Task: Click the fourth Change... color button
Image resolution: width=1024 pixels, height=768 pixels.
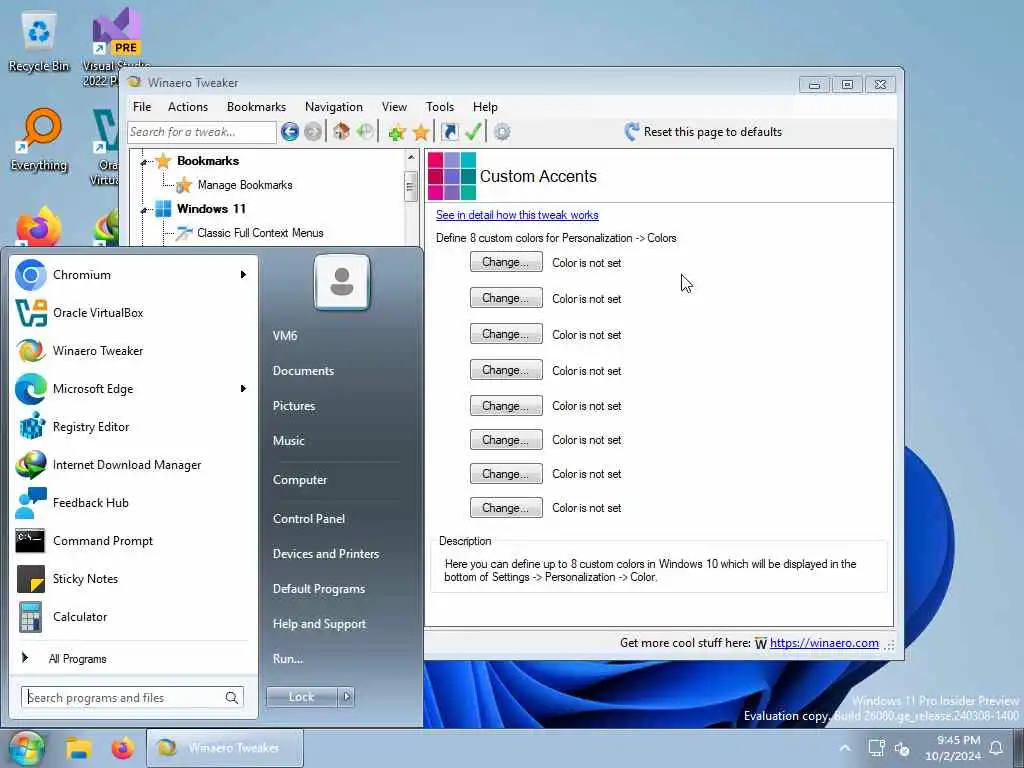Action: pyautogui.click(x=506, y=370)
